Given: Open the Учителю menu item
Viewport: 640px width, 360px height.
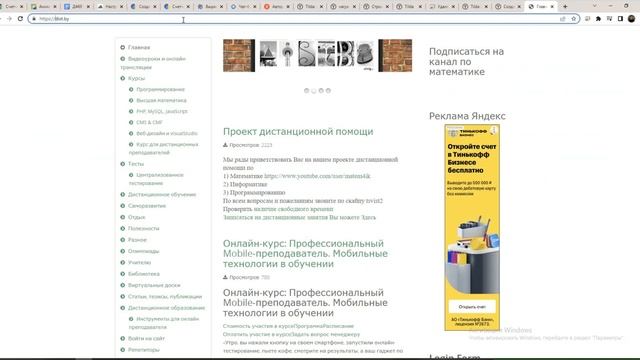Looking at the screenshot, I should pyautogui.click(x=140, y=262).
